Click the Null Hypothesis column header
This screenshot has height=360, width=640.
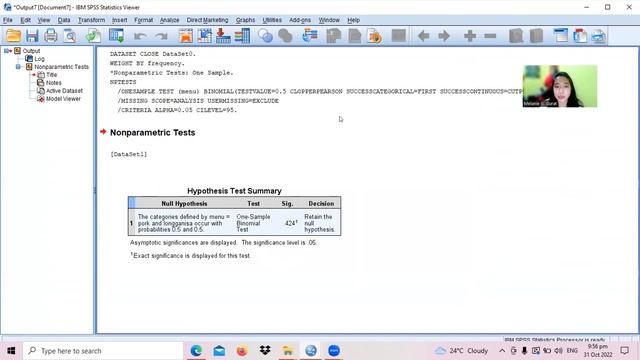click(x=184, y=203)
